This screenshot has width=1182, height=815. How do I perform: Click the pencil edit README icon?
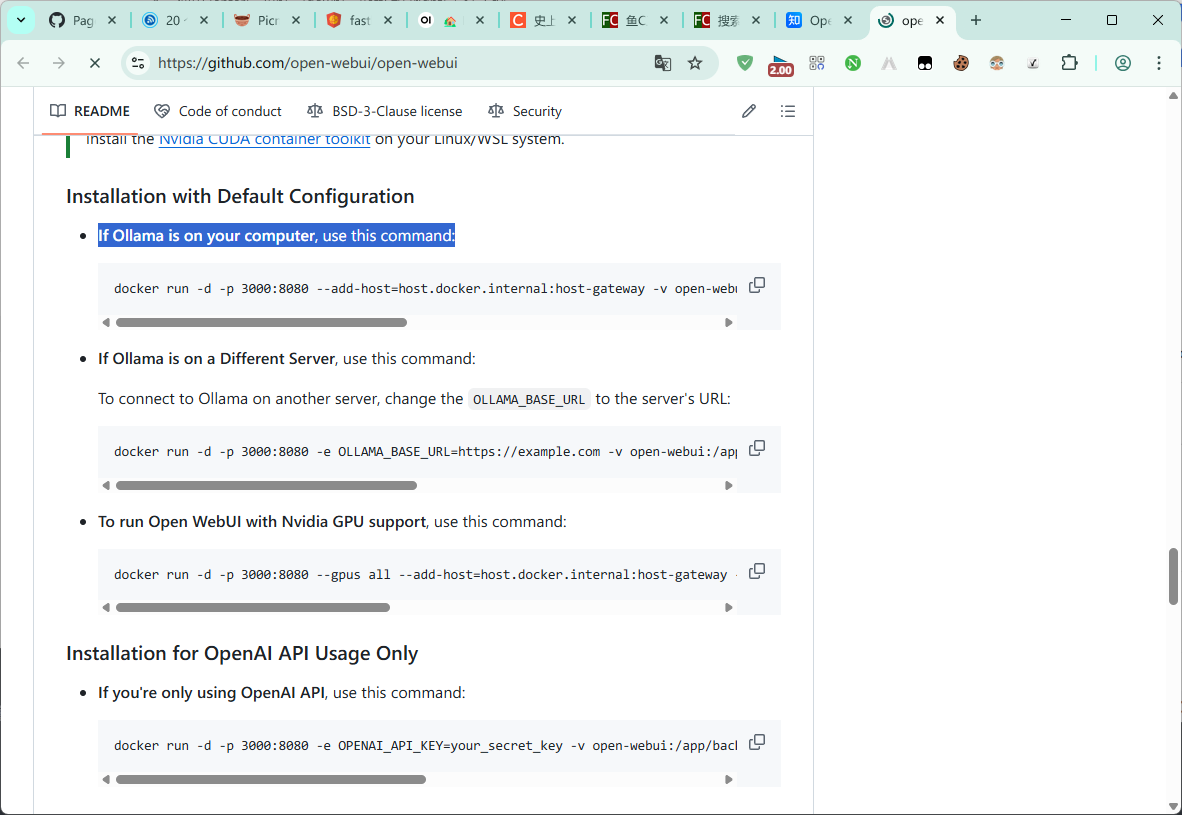[x=749, y=112]
